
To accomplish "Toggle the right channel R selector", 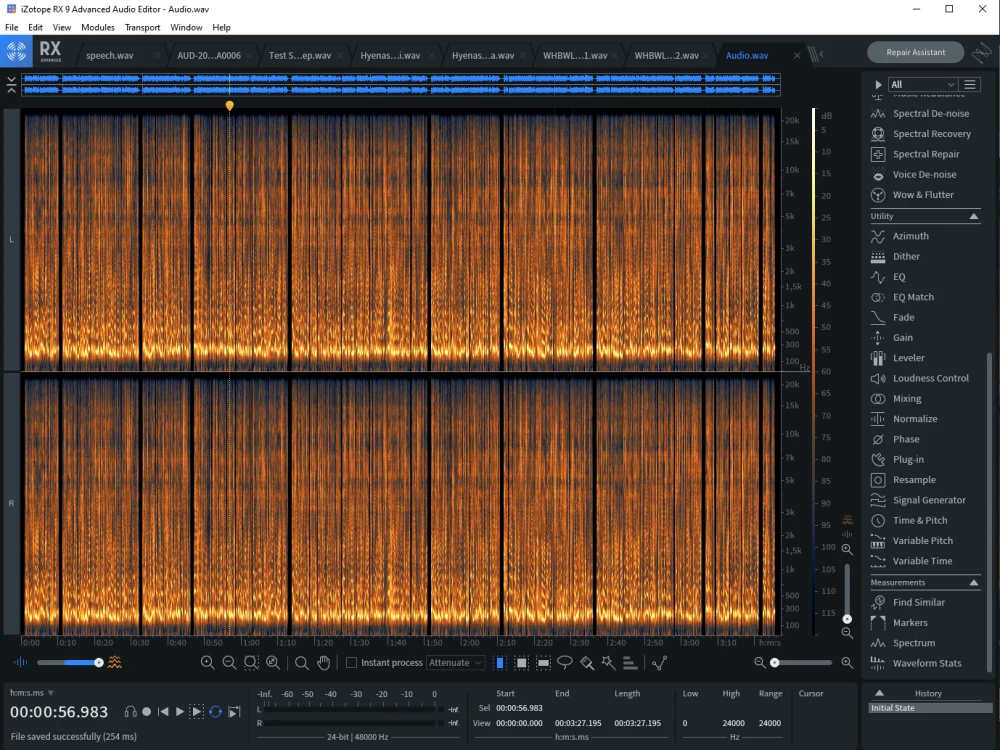I will pos(11,503).
